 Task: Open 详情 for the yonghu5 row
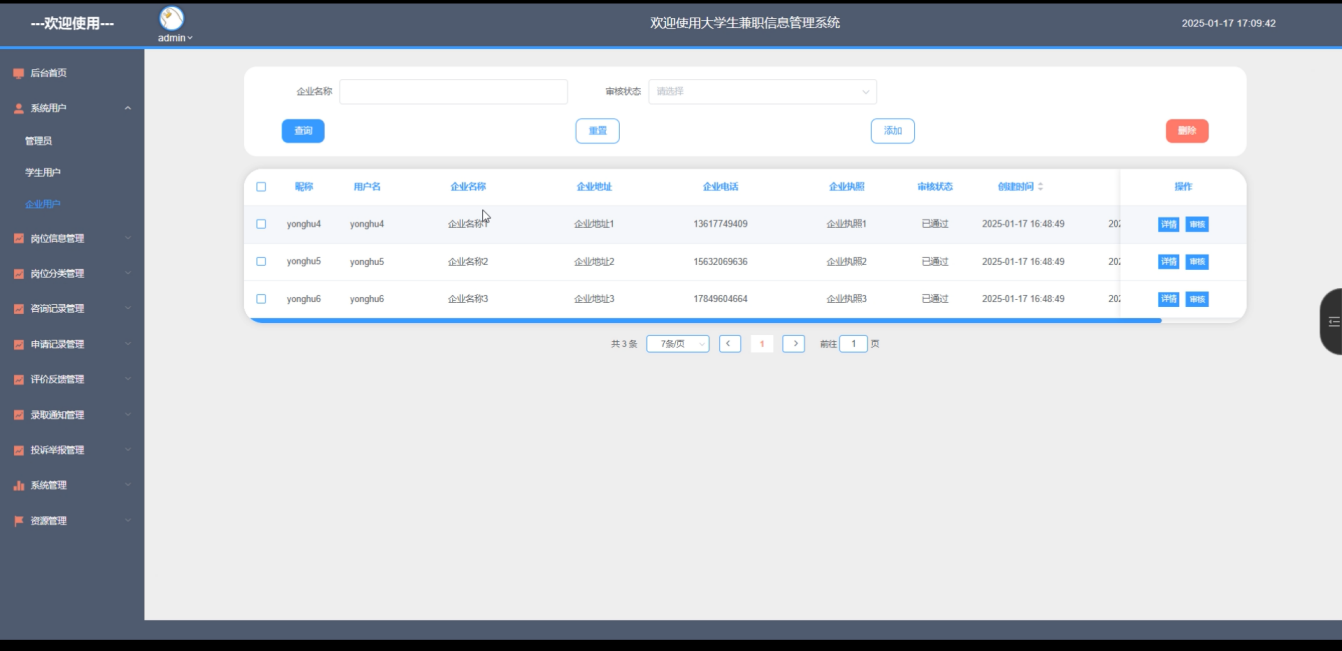pos(1169,262)
